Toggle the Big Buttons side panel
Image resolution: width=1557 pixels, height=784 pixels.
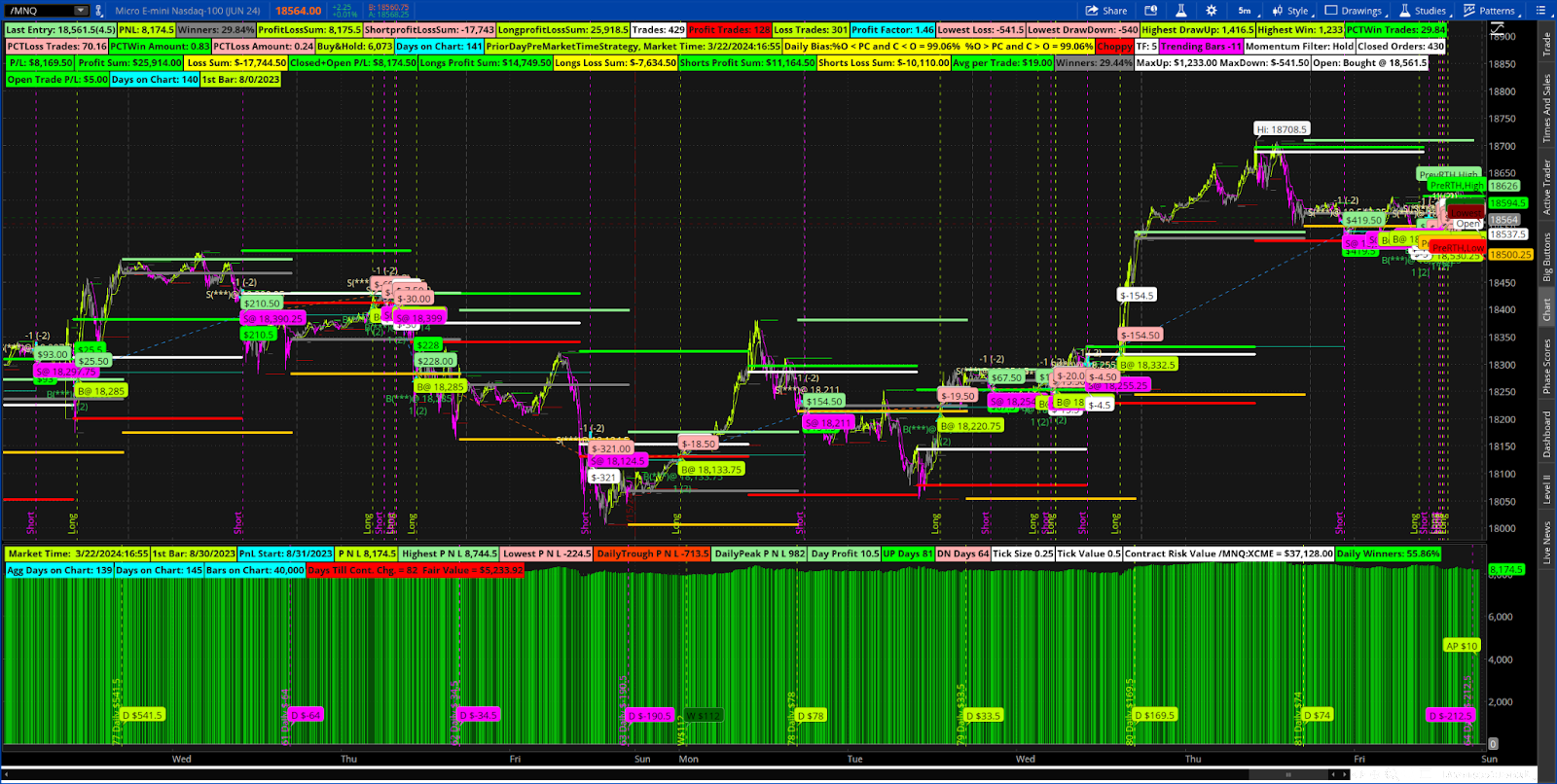[x=1546, y=258]
